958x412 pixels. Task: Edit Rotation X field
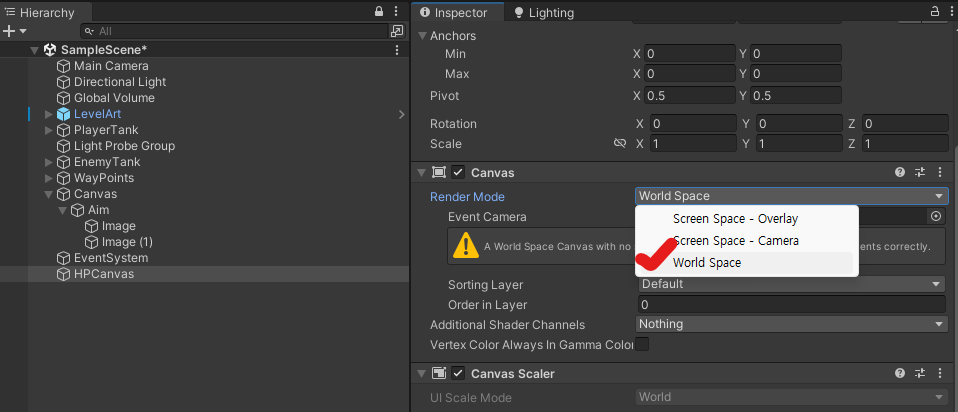[693, 123]
